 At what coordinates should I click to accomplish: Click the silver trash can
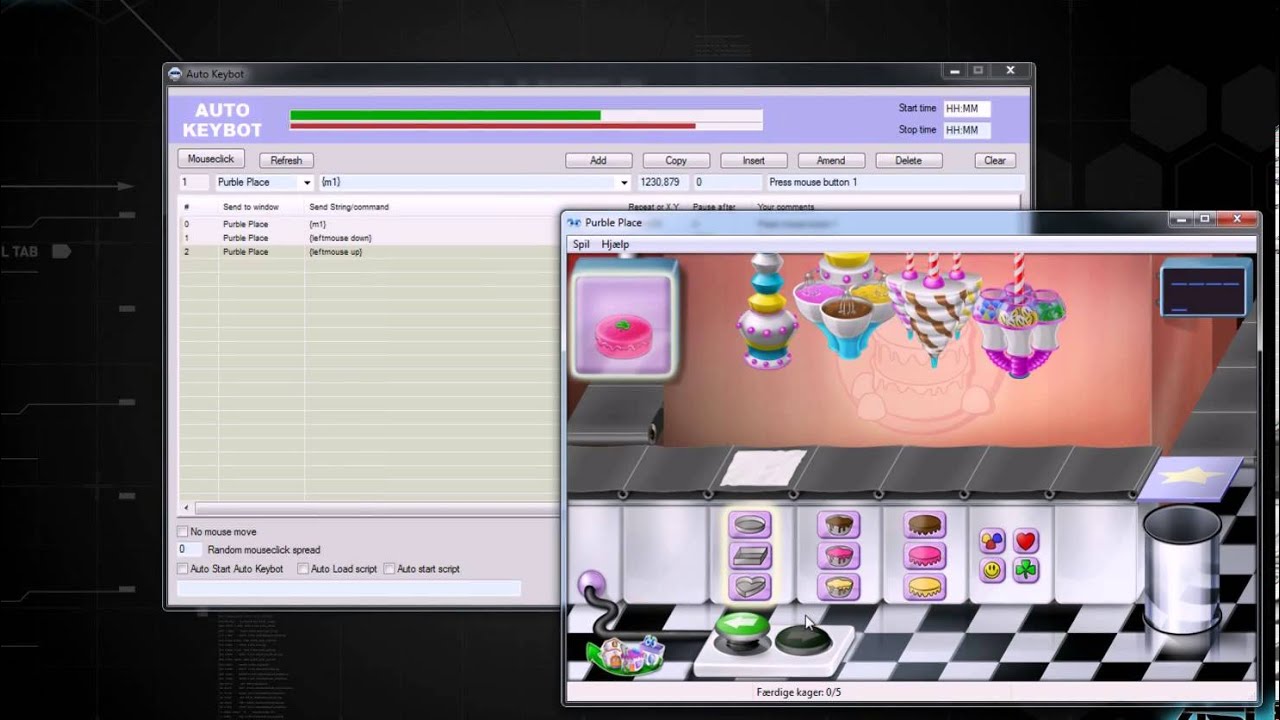click(1182, 568)
